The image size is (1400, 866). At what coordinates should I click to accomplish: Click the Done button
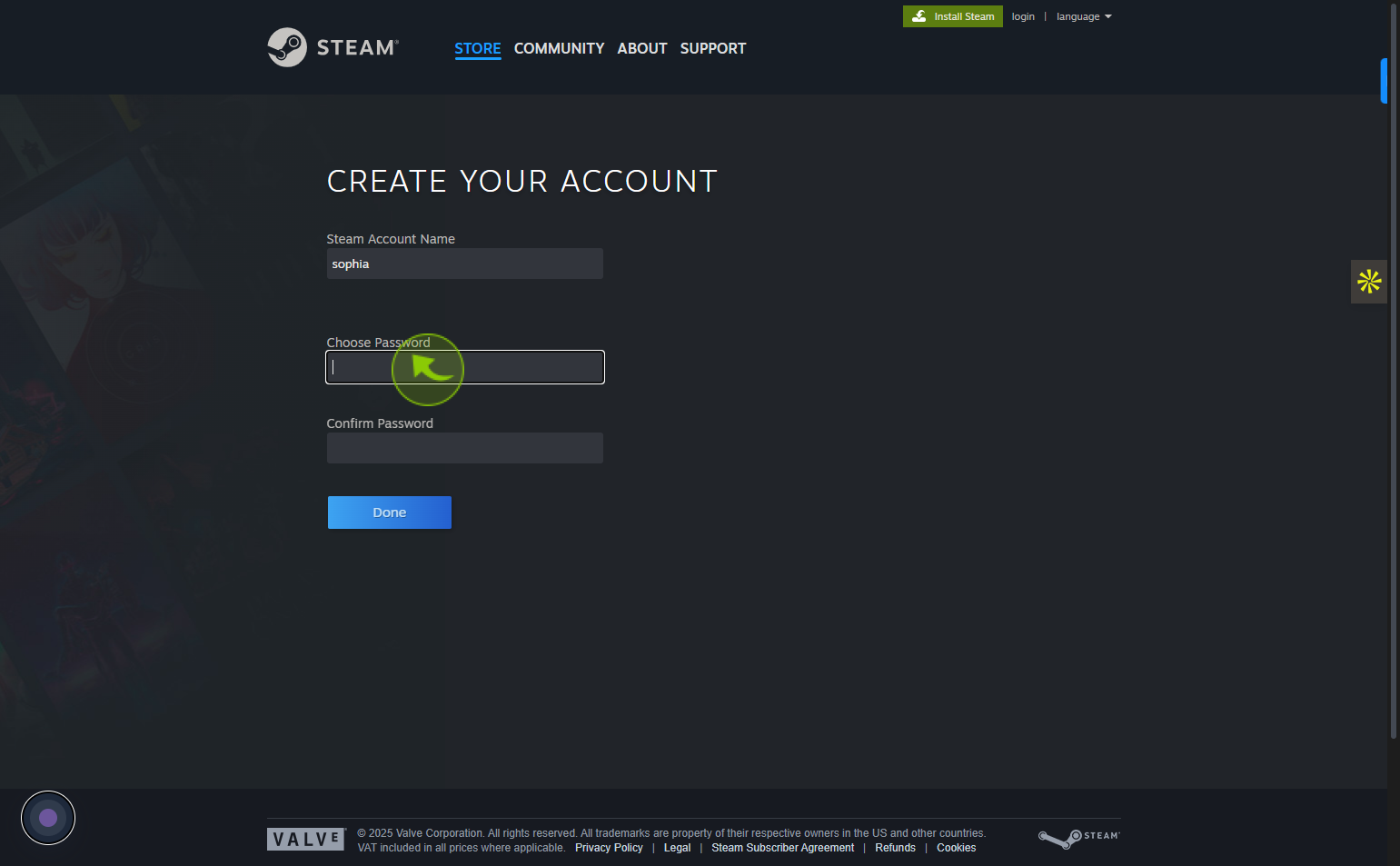point(390,513)
